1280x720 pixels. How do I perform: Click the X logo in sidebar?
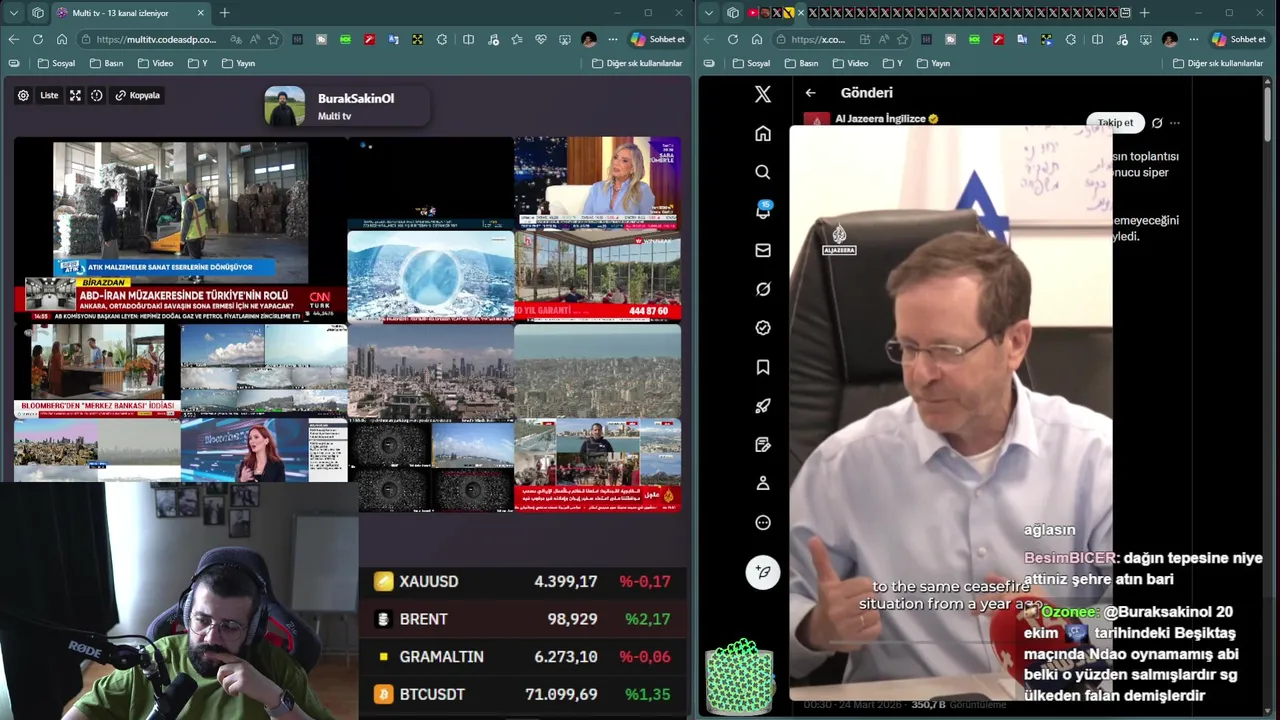tap(763, 94)
